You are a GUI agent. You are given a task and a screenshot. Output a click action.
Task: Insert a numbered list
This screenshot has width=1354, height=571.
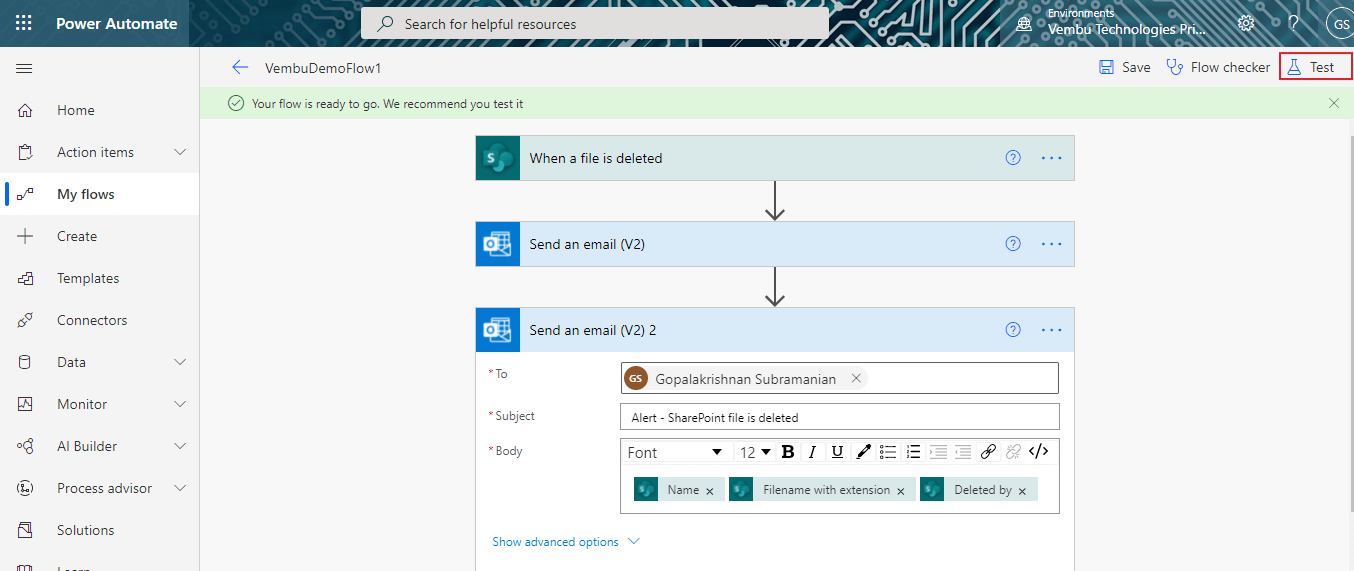(913, 452)
